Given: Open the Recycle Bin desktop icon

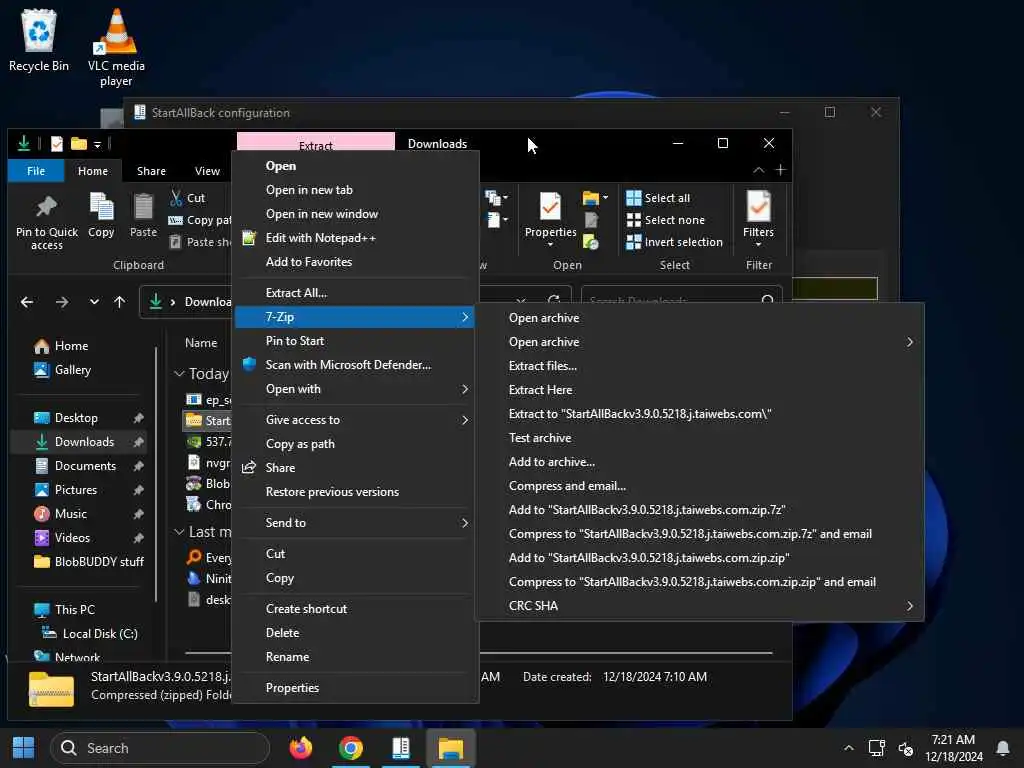Looking at the screenshot, I should pyautogui.click(x=39, y=40).
